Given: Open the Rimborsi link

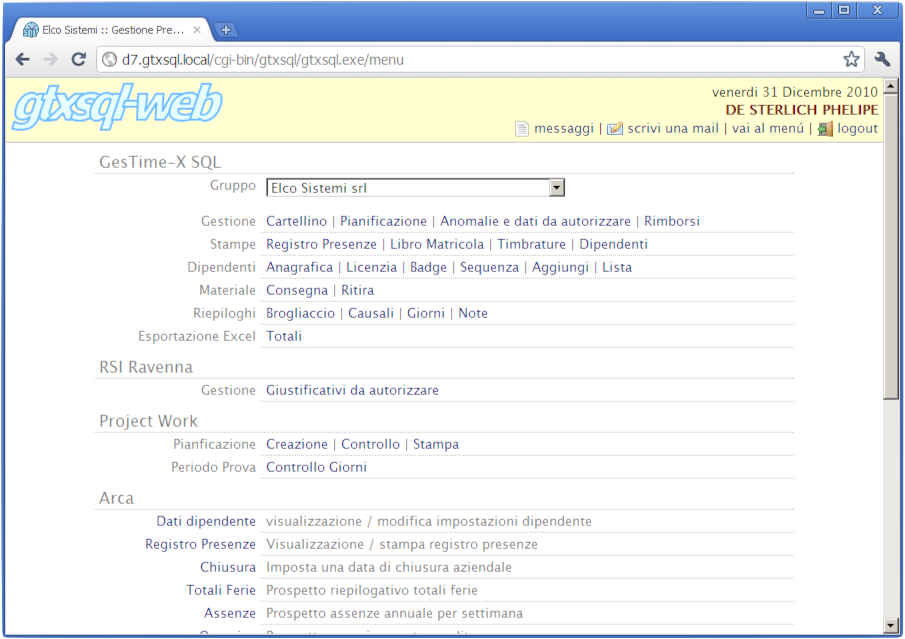Looking at the screenshot, I should [672, 221].
